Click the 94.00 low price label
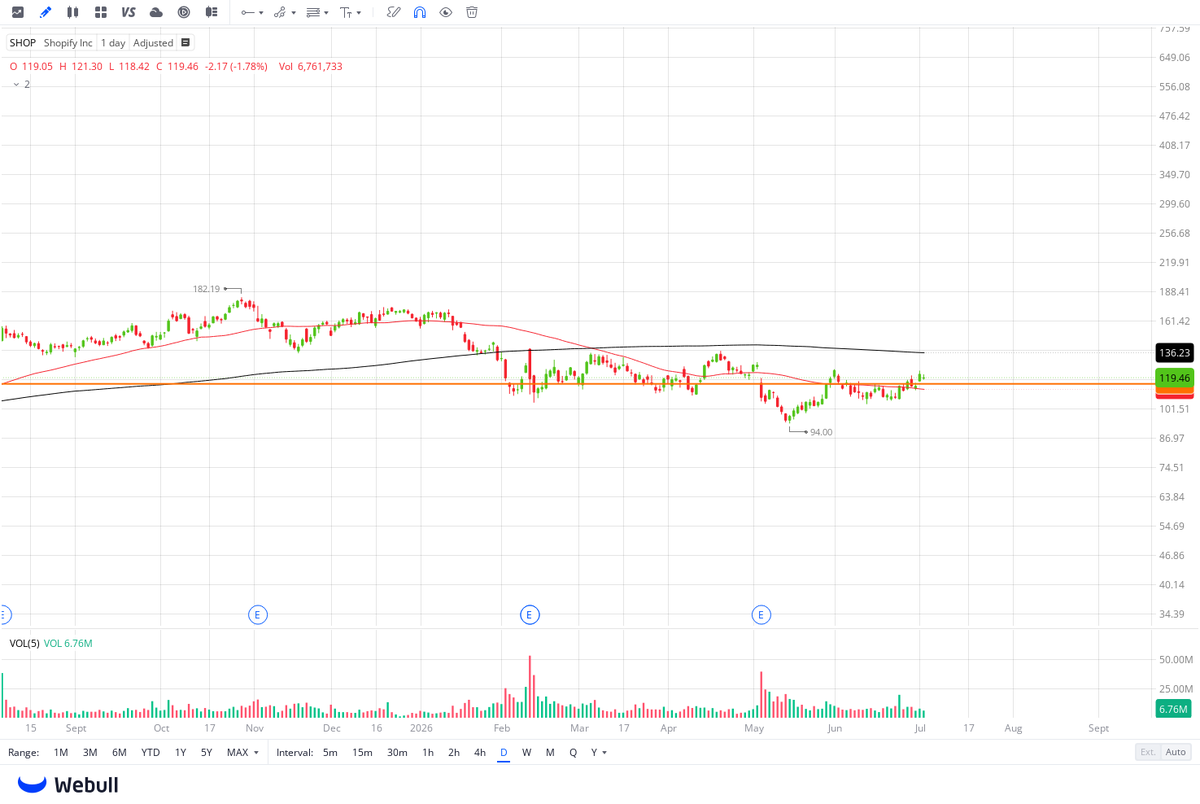Viewport: 1200px width, 804px height. click(x=821, y=432)
